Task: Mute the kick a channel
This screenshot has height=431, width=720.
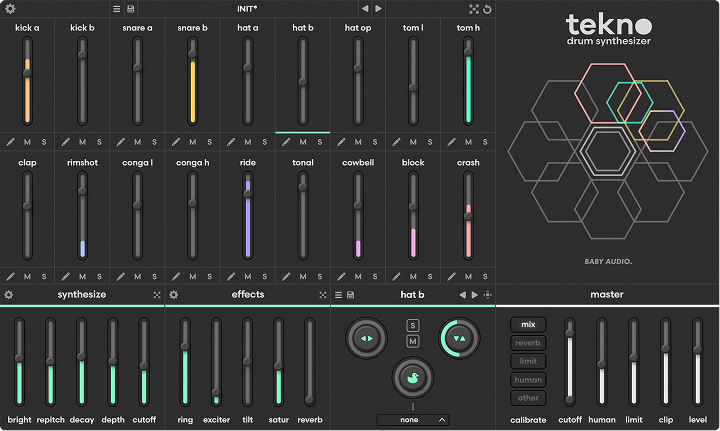Action: [27, 142]
